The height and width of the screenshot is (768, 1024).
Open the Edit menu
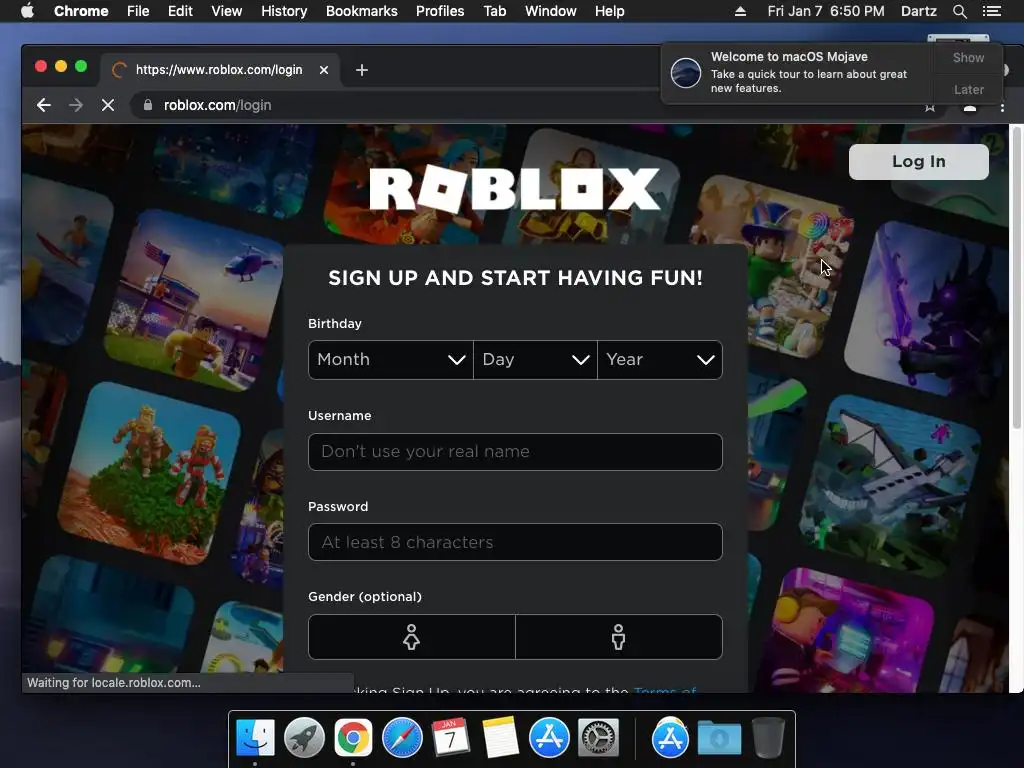(180, 11)
